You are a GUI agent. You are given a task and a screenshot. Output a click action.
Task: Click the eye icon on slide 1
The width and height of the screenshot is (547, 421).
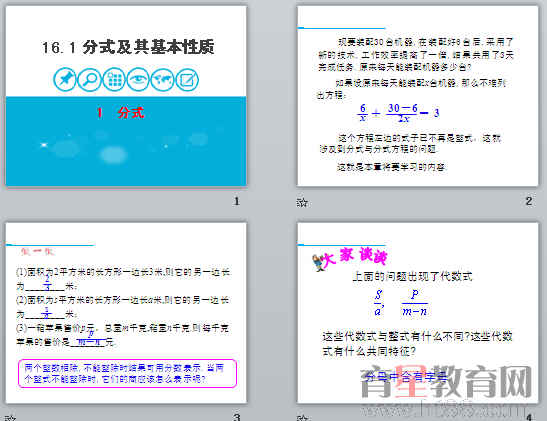(138, 80)
